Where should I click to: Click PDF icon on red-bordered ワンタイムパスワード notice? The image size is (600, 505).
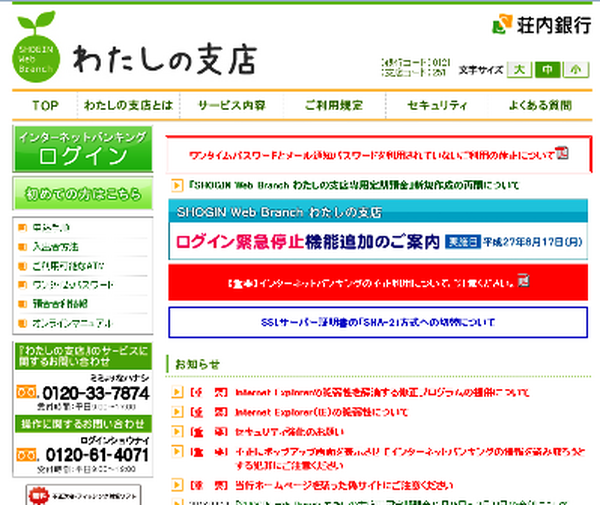[562, 153]
